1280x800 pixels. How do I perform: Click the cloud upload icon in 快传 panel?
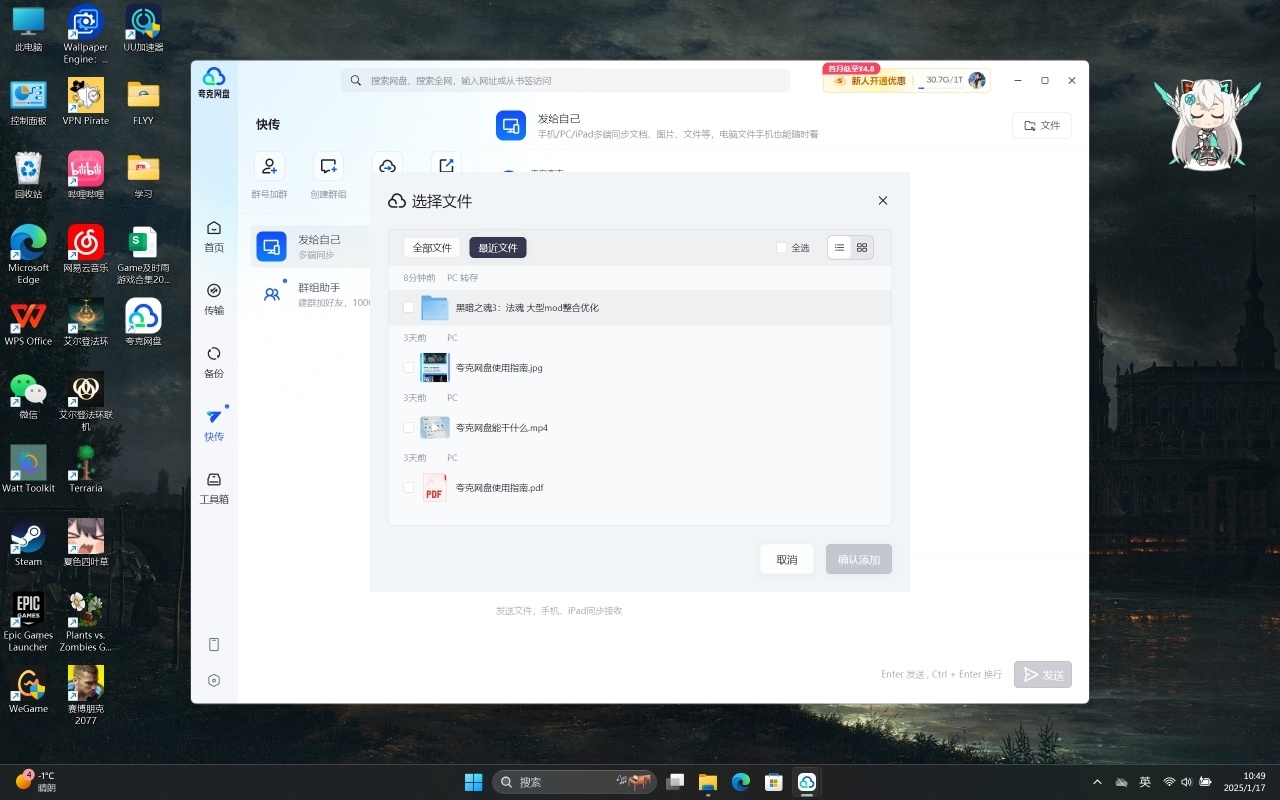coord(387,166)
